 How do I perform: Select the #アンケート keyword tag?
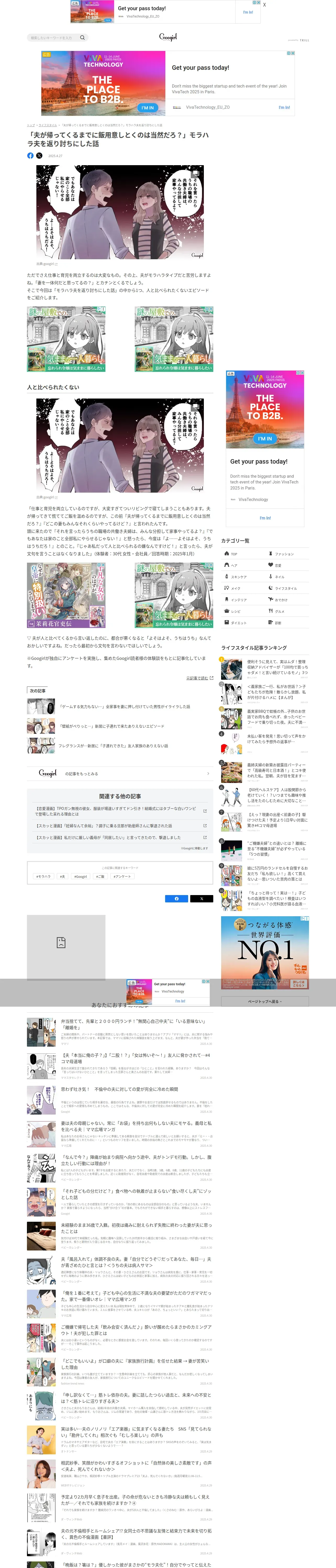coord(122,877)
